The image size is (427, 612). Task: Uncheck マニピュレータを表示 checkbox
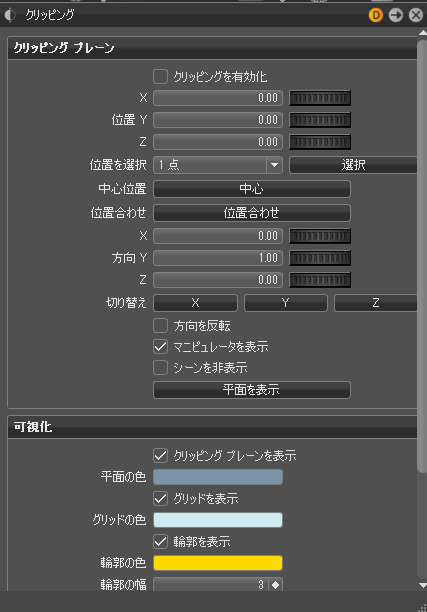click(160, 346)
